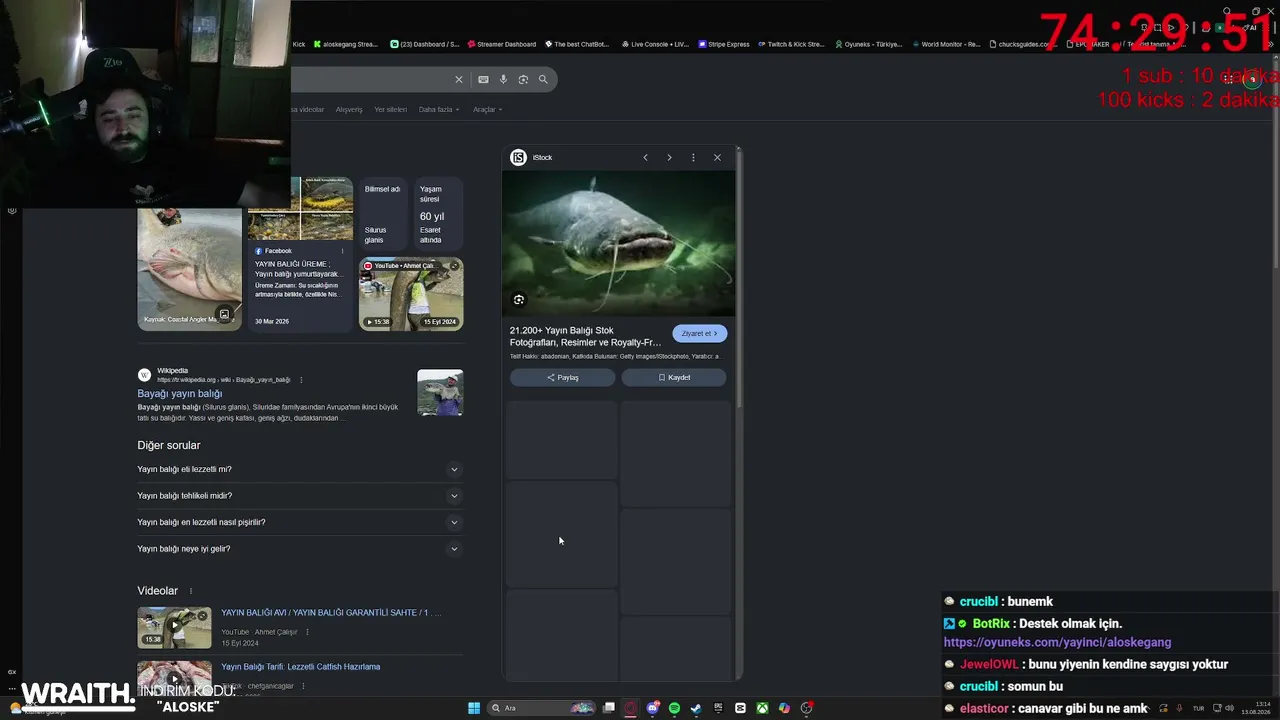Start voice search with the microphone
This screenshot has height=720, width=1280.
click(x=503, y=79)
